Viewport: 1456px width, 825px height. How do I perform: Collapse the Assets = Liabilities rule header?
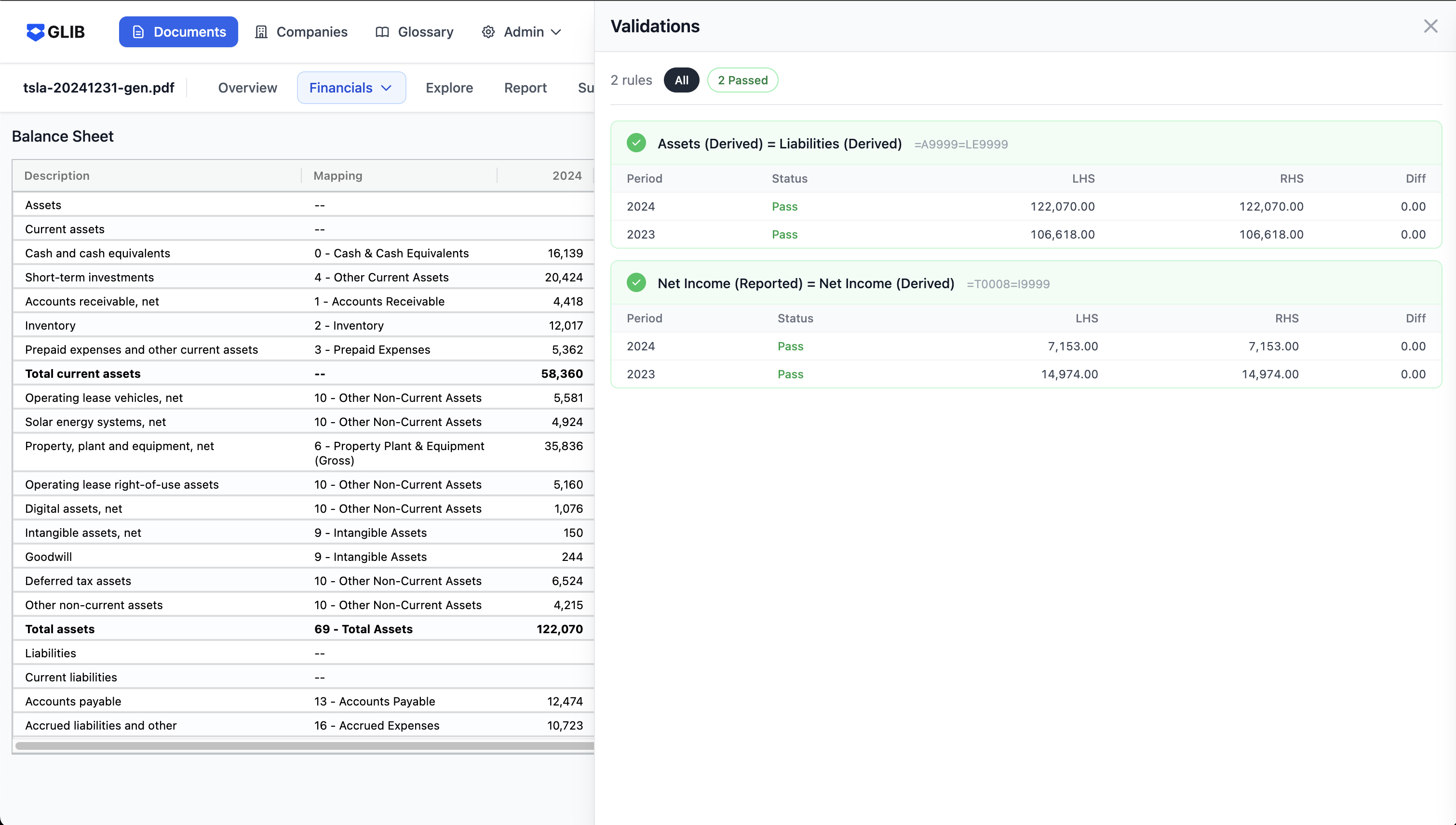point(779,143)
